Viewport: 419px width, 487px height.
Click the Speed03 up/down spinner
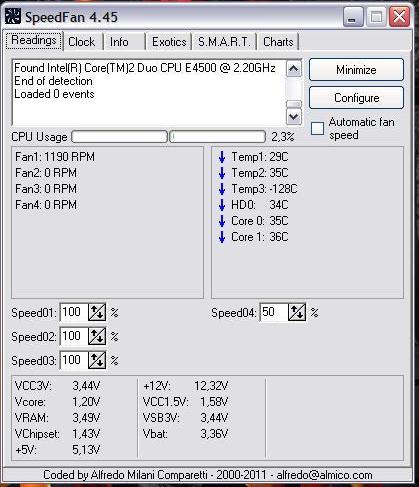[x=97, y=360]
